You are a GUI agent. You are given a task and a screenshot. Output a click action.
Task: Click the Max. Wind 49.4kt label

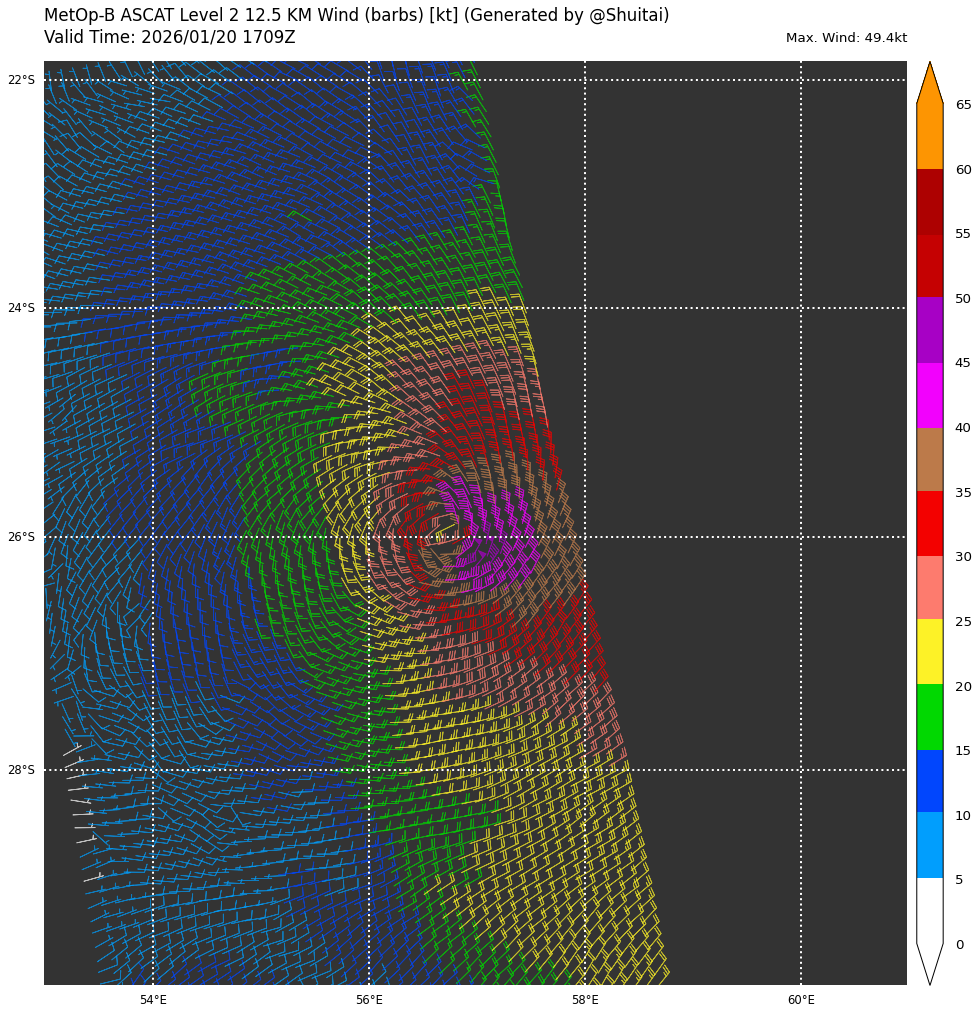(846, 38)
